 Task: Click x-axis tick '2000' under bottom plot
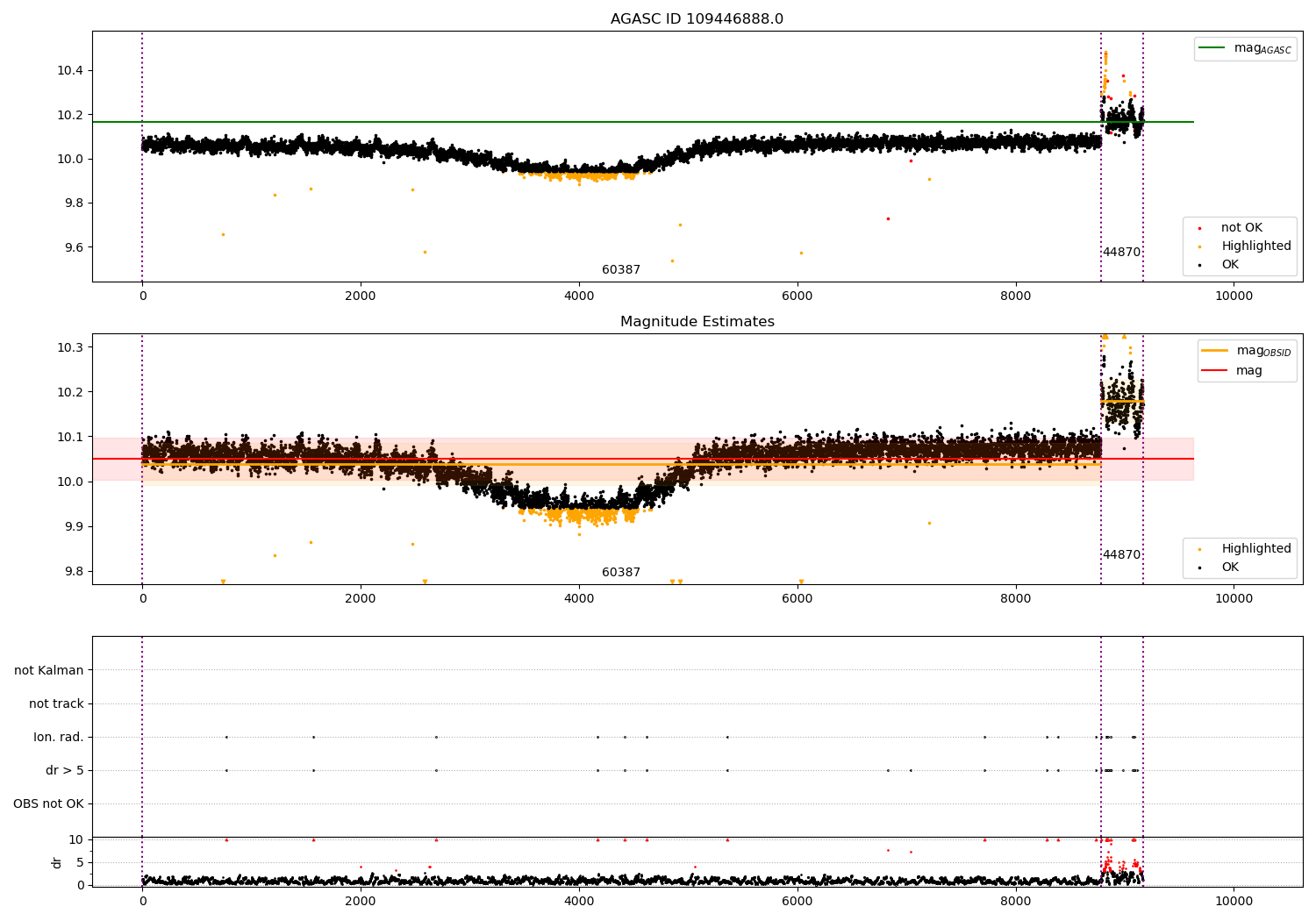pos(361,901)
